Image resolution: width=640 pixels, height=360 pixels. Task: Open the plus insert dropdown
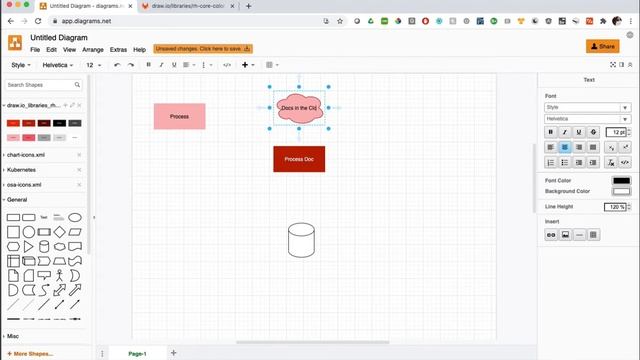click(248, 65)
